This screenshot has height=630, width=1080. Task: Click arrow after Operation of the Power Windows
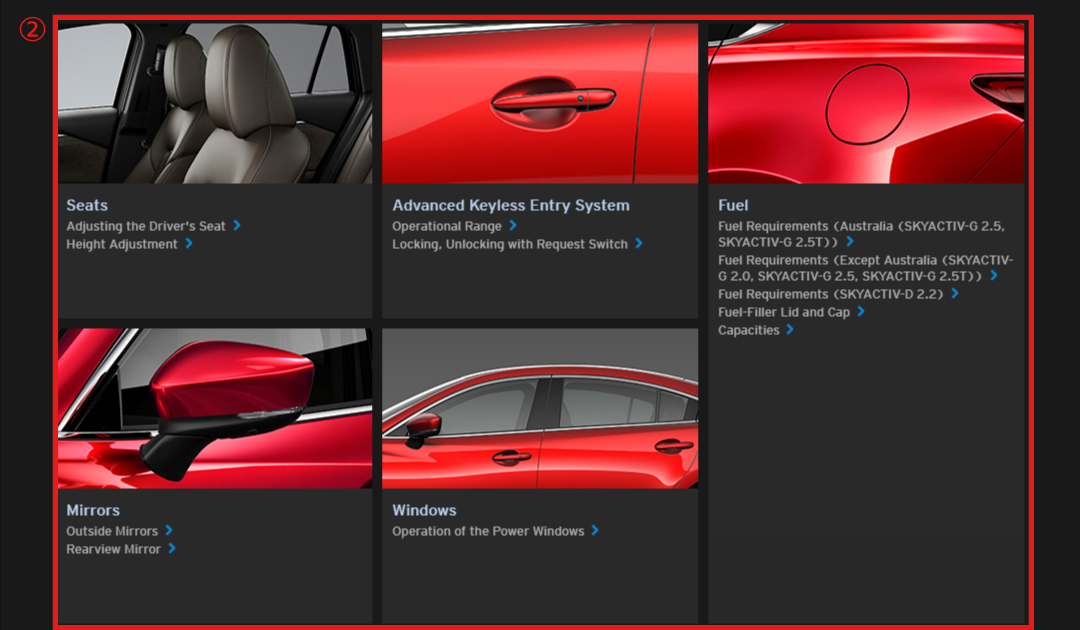tap(595, 531)
